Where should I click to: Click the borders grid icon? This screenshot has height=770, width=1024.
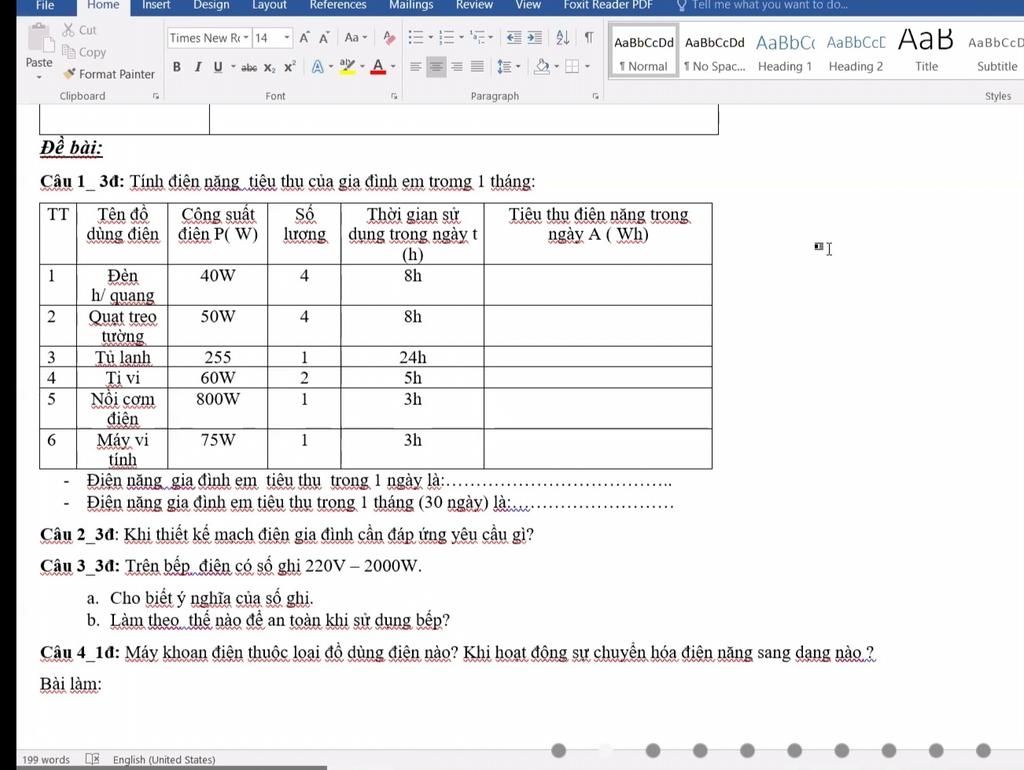(x=572, y=67)
